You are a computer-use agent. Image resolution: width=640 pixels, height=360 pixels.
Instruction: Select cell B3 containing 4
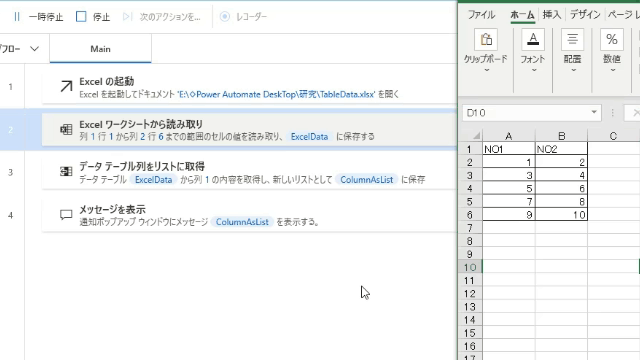coord(561,175)
